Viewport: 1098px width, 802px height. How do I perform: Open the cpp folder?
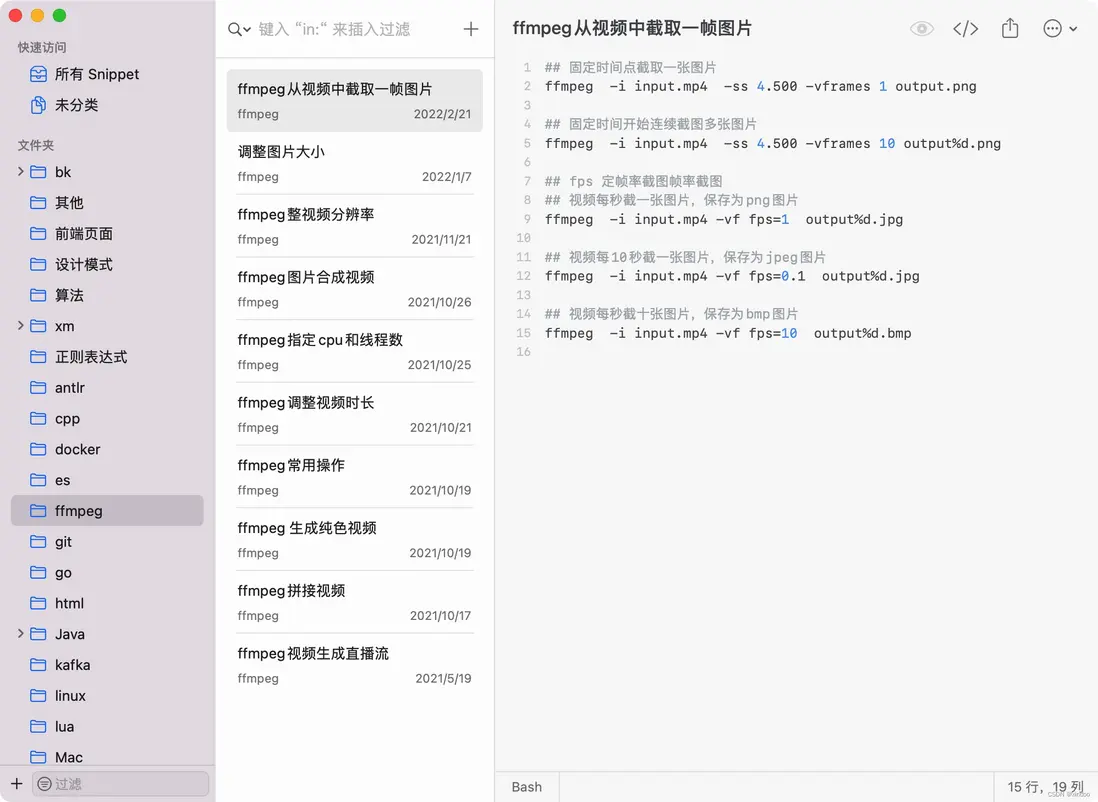click(107, 418)
